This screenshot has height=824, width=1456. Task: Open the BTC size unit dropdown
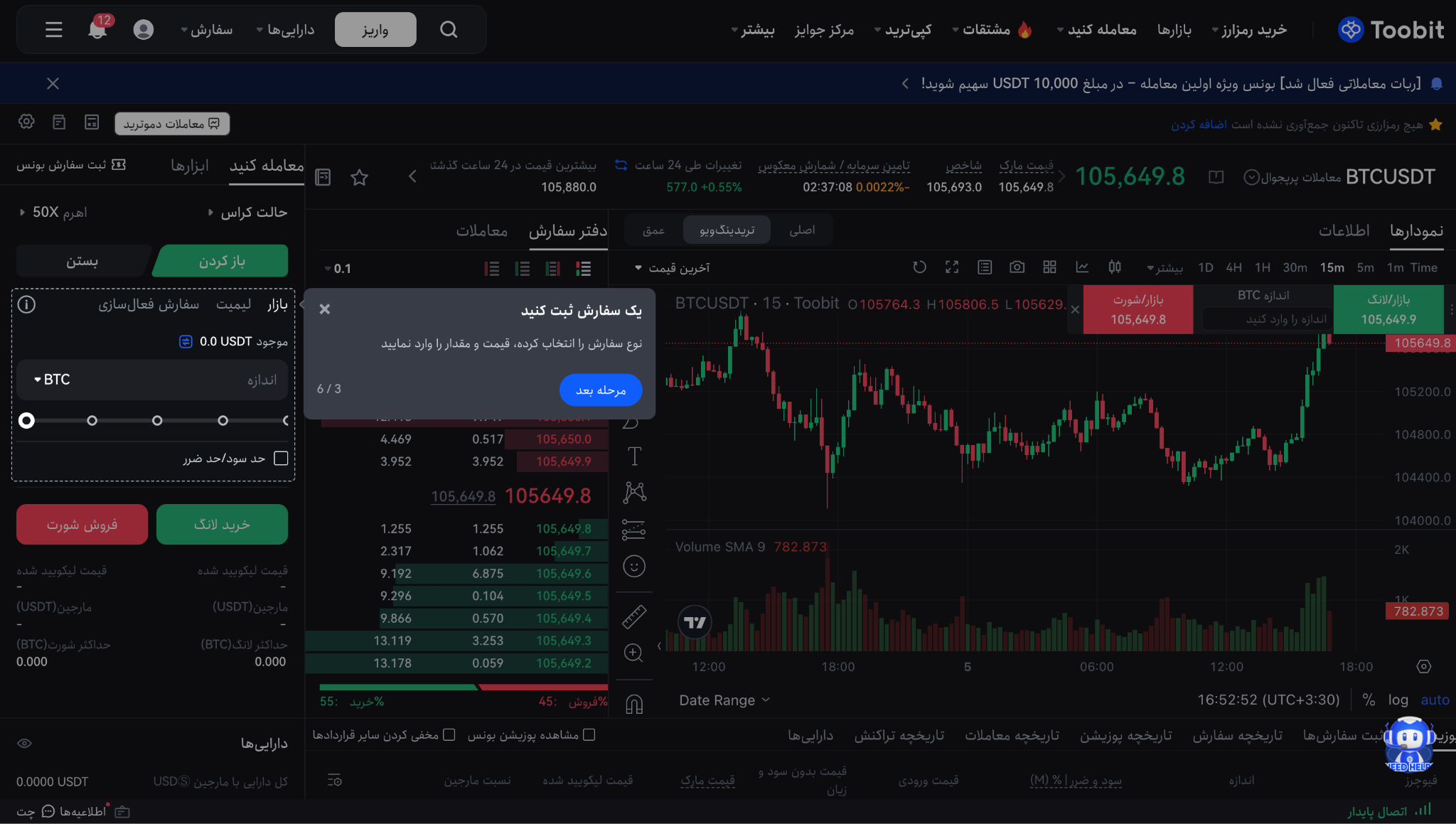[52, 380]
